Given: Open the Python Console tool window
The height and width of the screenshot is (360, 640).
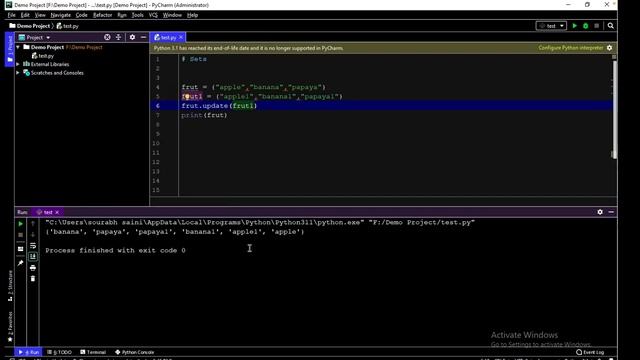Looking at the screenshot, I should tap(134, 352).
